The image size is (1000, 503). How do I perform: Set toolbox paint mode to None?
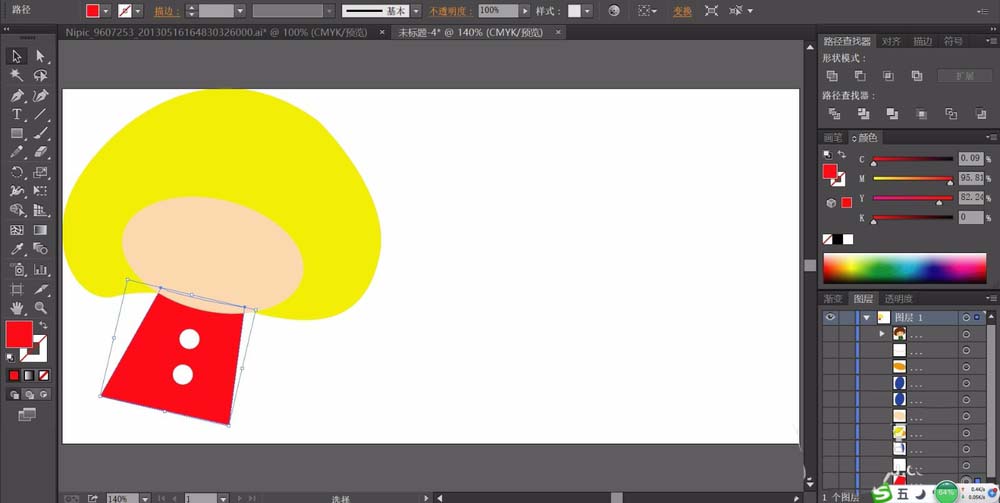(43, 375)
